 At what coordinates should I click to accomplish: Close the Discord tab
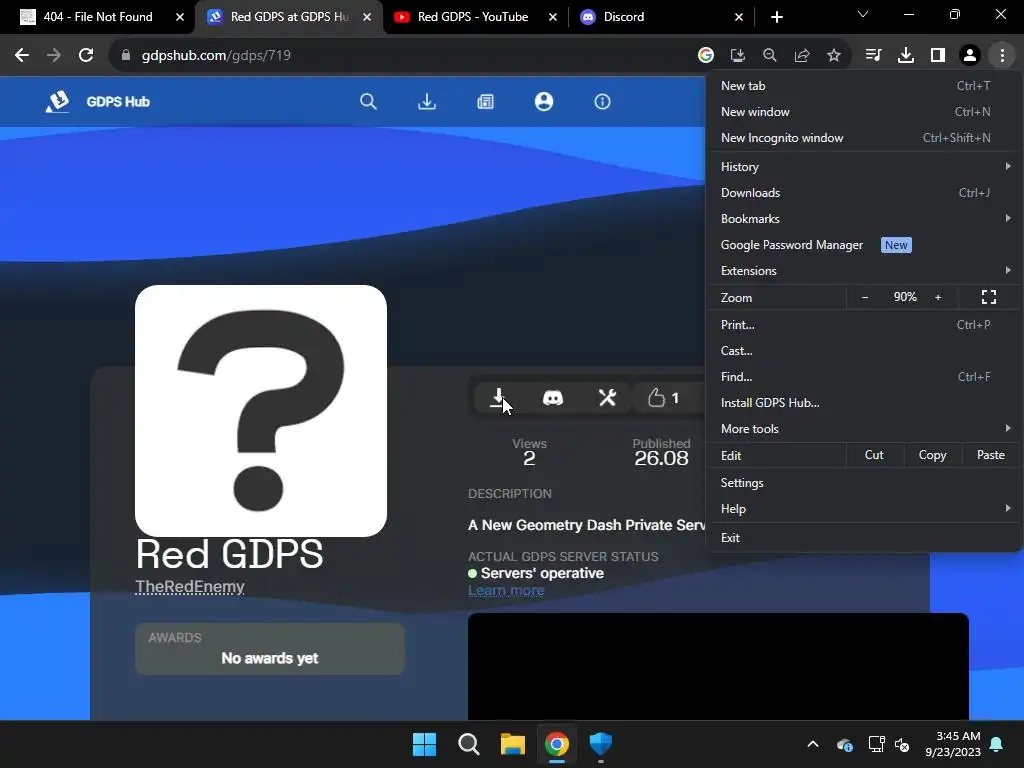pos(739,17)
